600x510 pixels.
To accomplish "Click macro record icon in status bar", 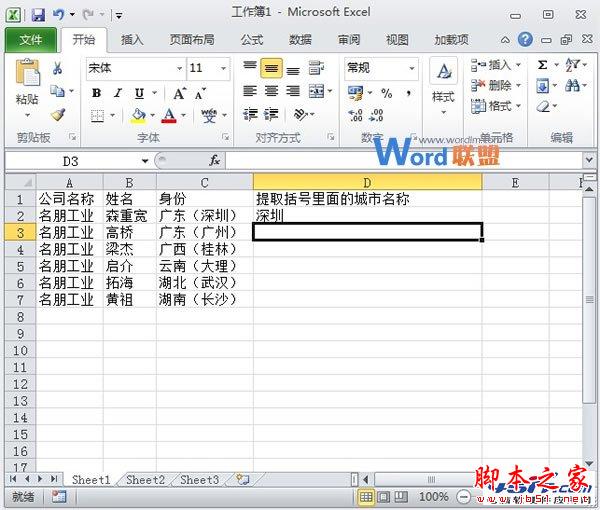I will [x=59, y=496].
